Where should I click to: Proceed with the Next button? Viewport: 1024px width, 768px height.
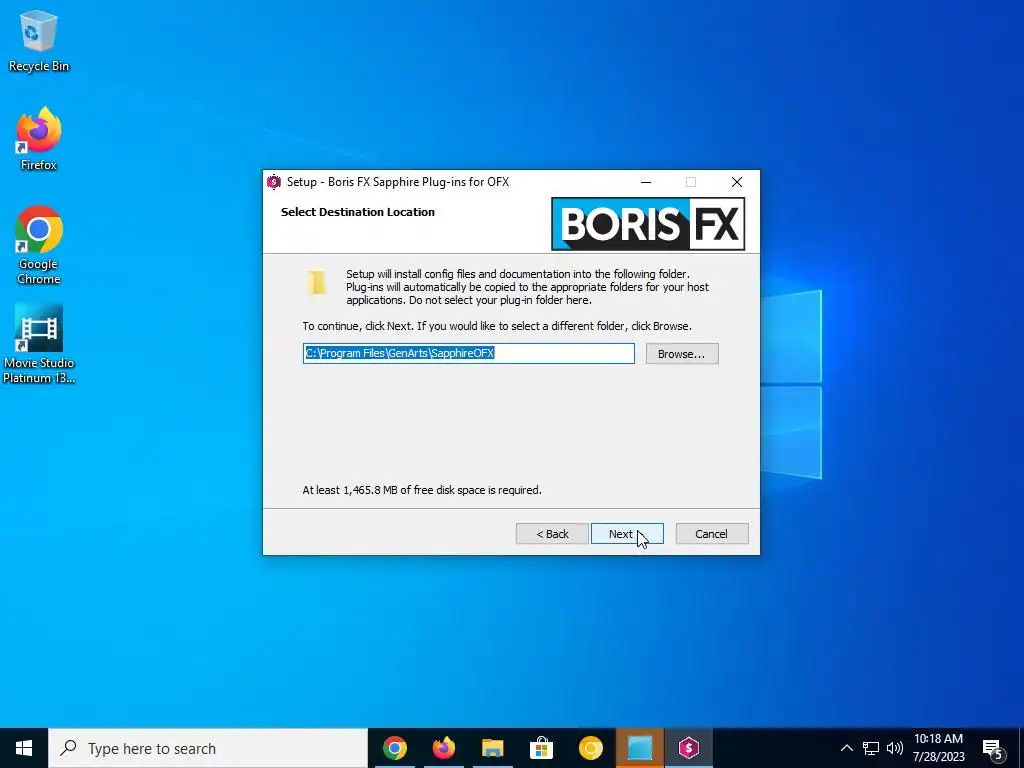tap(627, 534)
